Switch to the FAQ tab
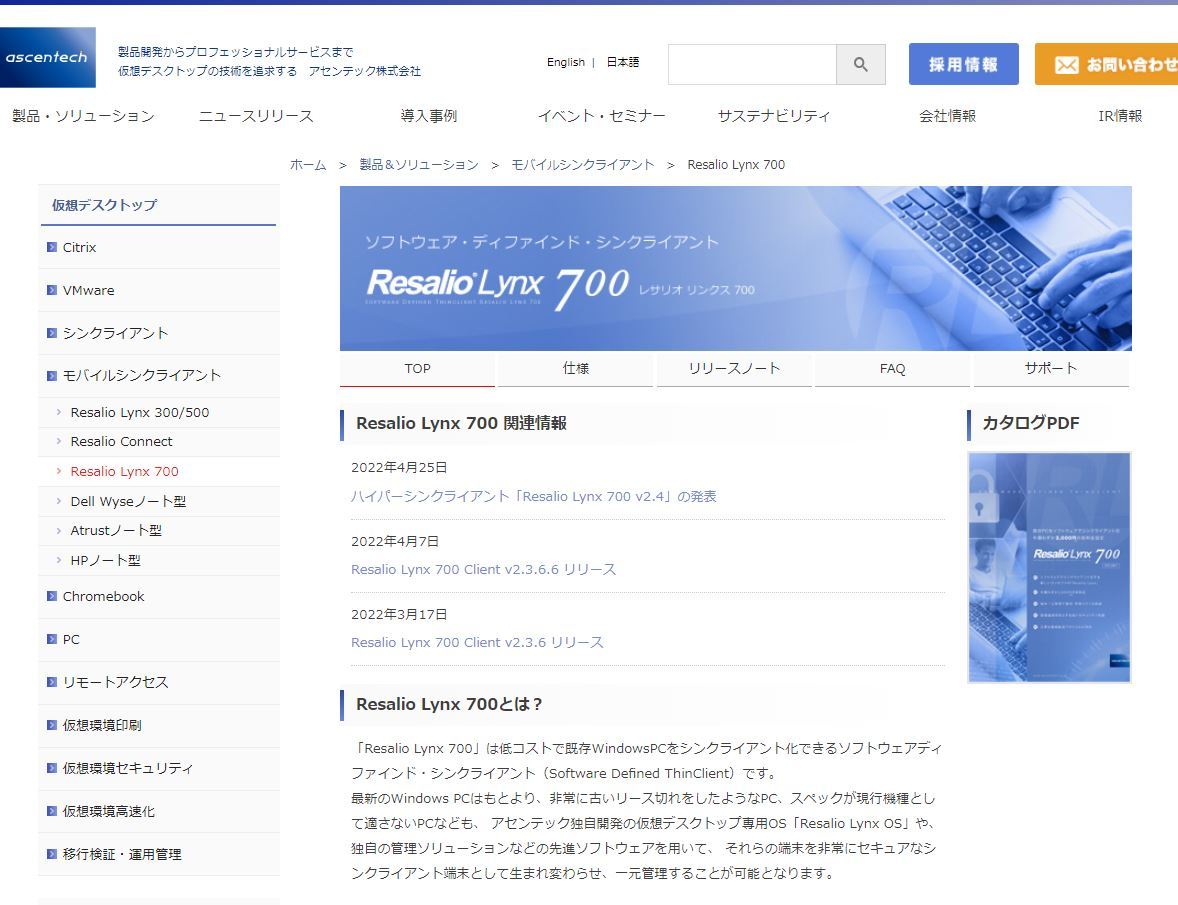 [893, 369]
